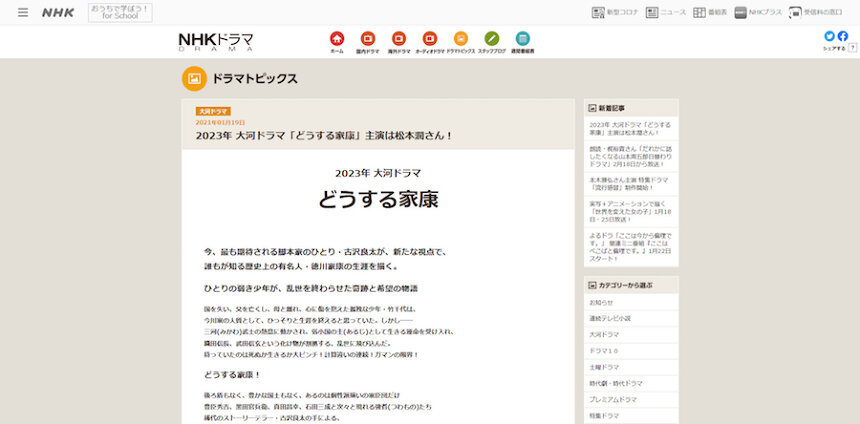Screen dimensions: 860x424
Task: Click the subheading ひとりの弱き少年が、乱世を終わらせた
Action: coord(311,288)
